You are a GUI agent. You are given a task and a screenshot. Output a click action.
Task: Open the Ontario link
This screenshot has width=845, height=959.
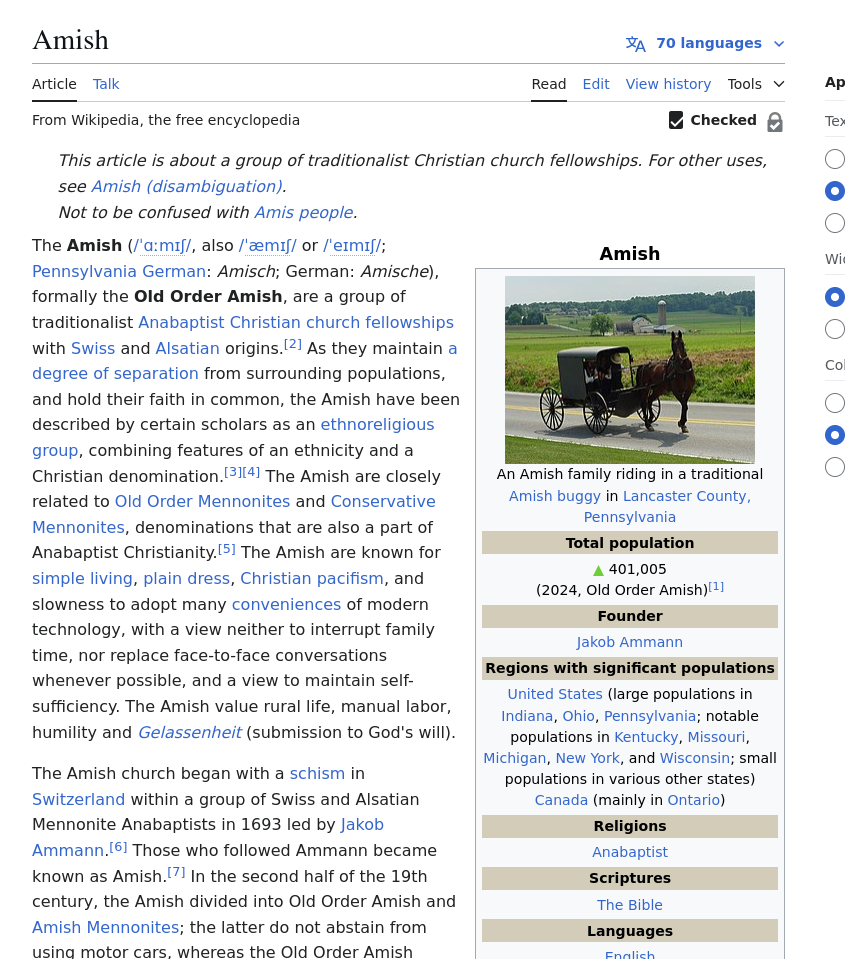click(x=693, y=800)
